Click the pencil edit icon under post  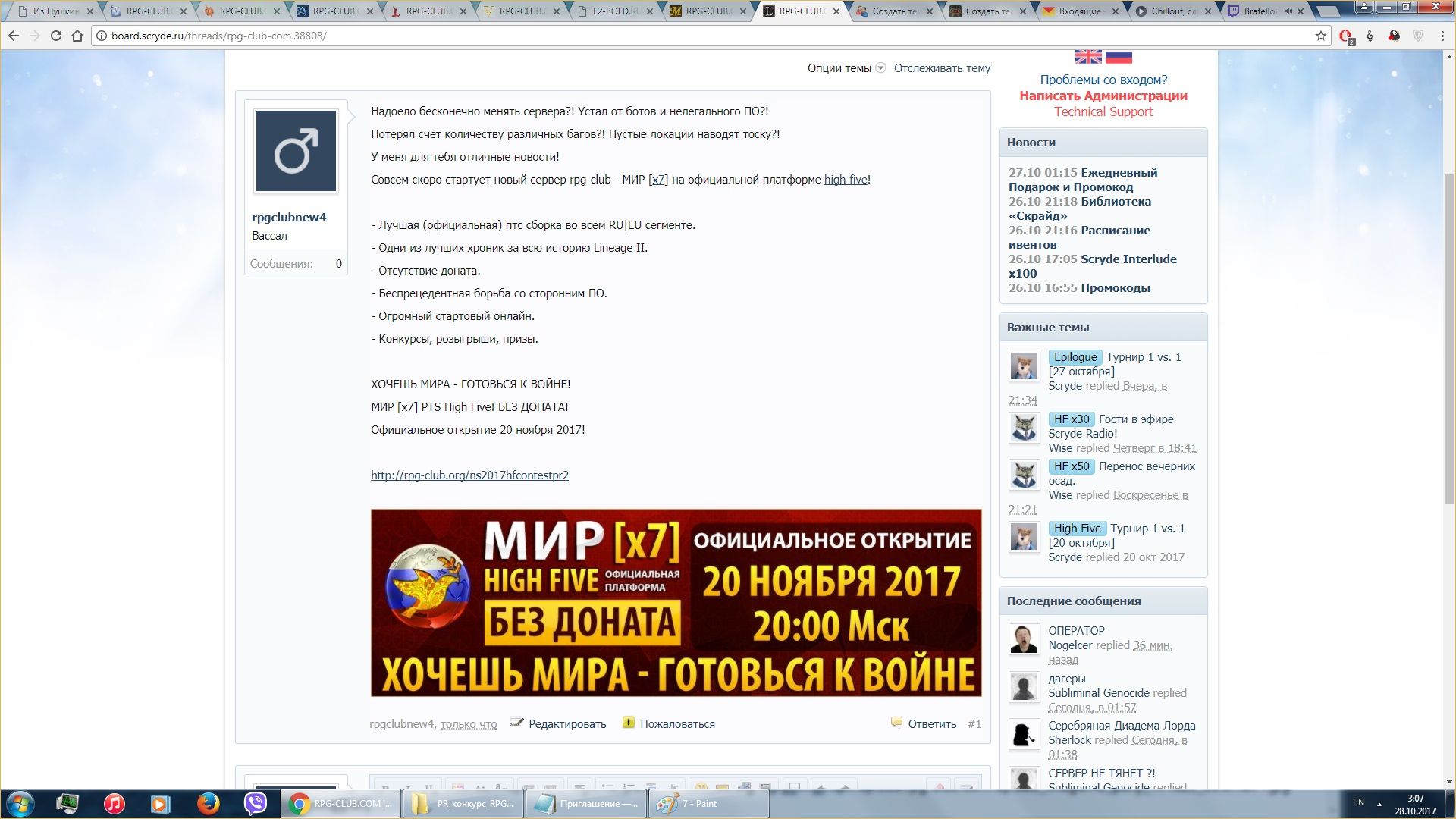516,723
